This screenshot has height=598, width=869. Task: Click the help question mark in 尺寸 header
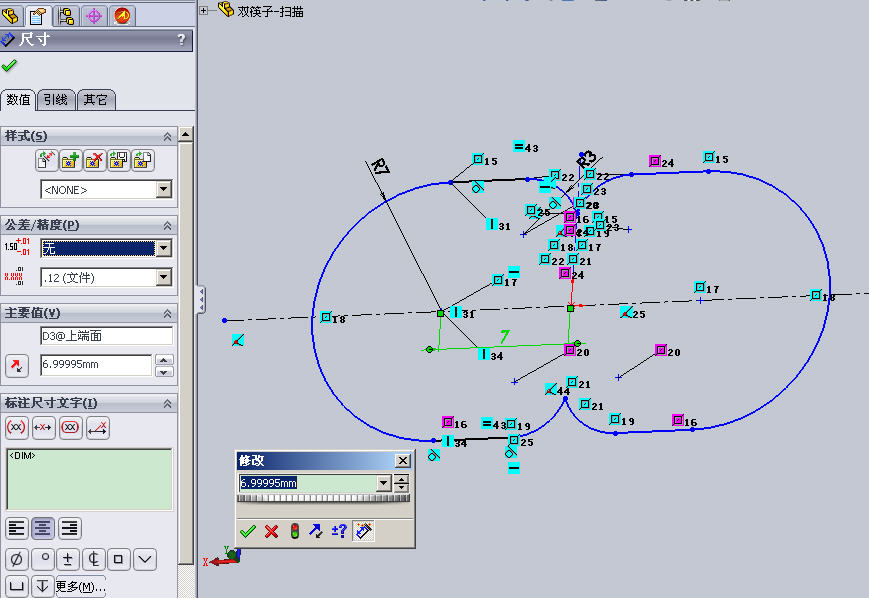pyautogui.click(x=181, y=39)
